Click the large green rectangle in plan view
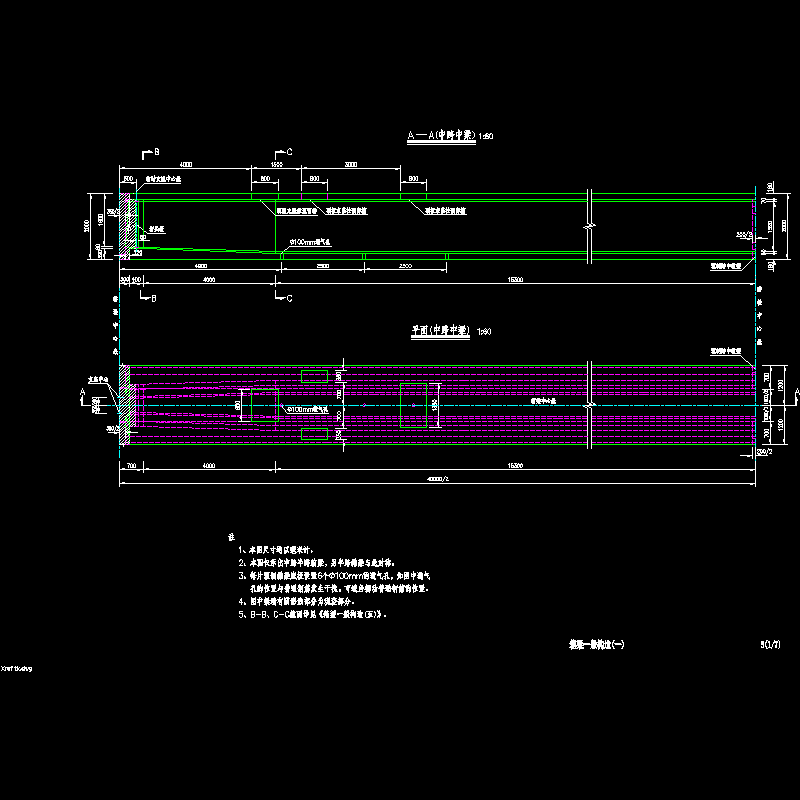This screenshot has width=800, height=800. [413, 405]
